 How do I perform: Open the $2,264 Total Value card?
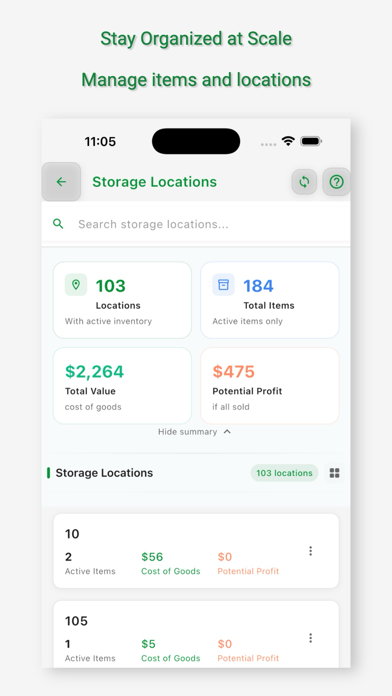pyautogui.click(x=123, y=386)
